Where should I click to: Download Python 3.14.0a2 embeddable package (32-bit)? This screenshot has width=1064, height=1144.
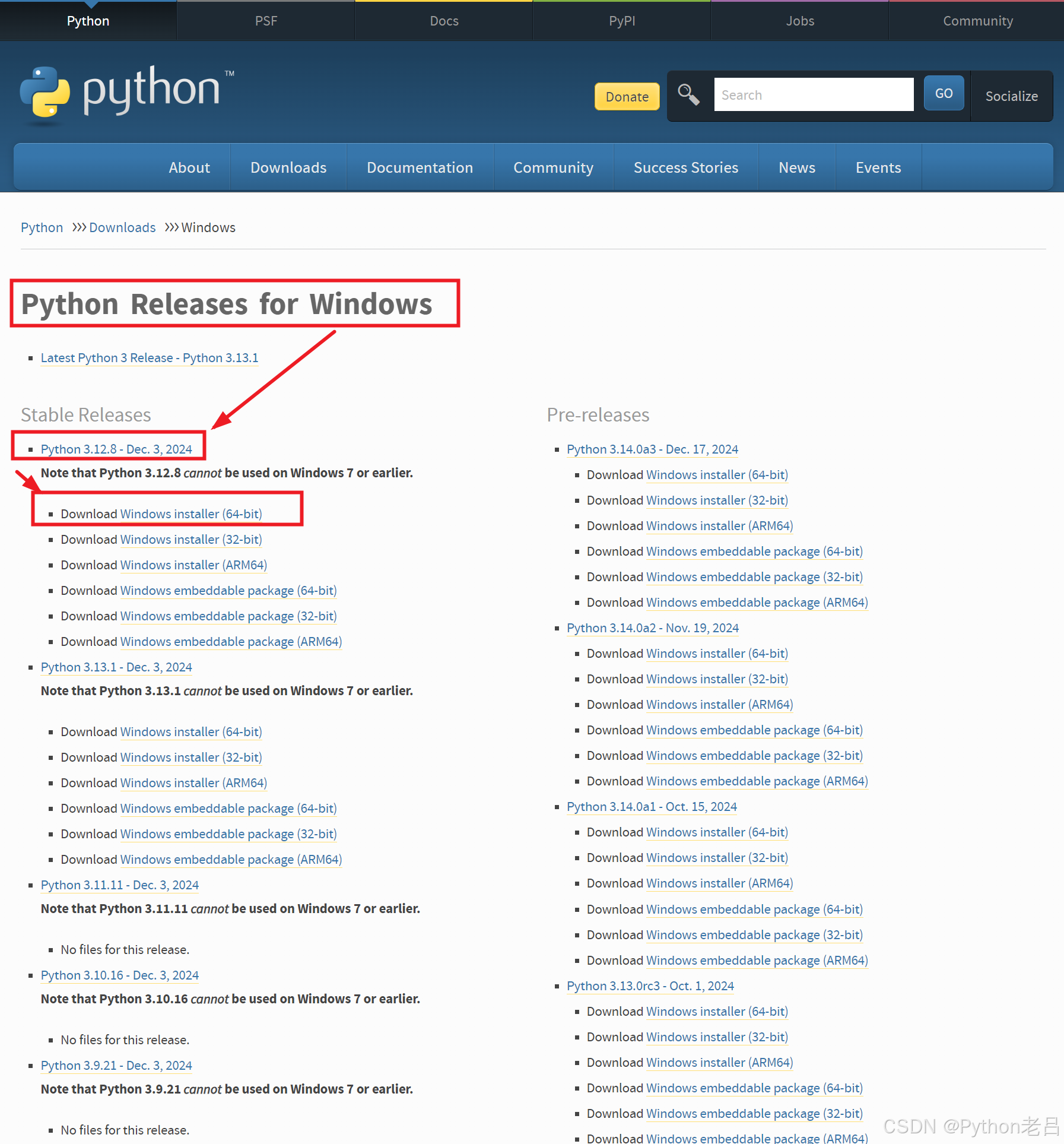tap(754, 756)
